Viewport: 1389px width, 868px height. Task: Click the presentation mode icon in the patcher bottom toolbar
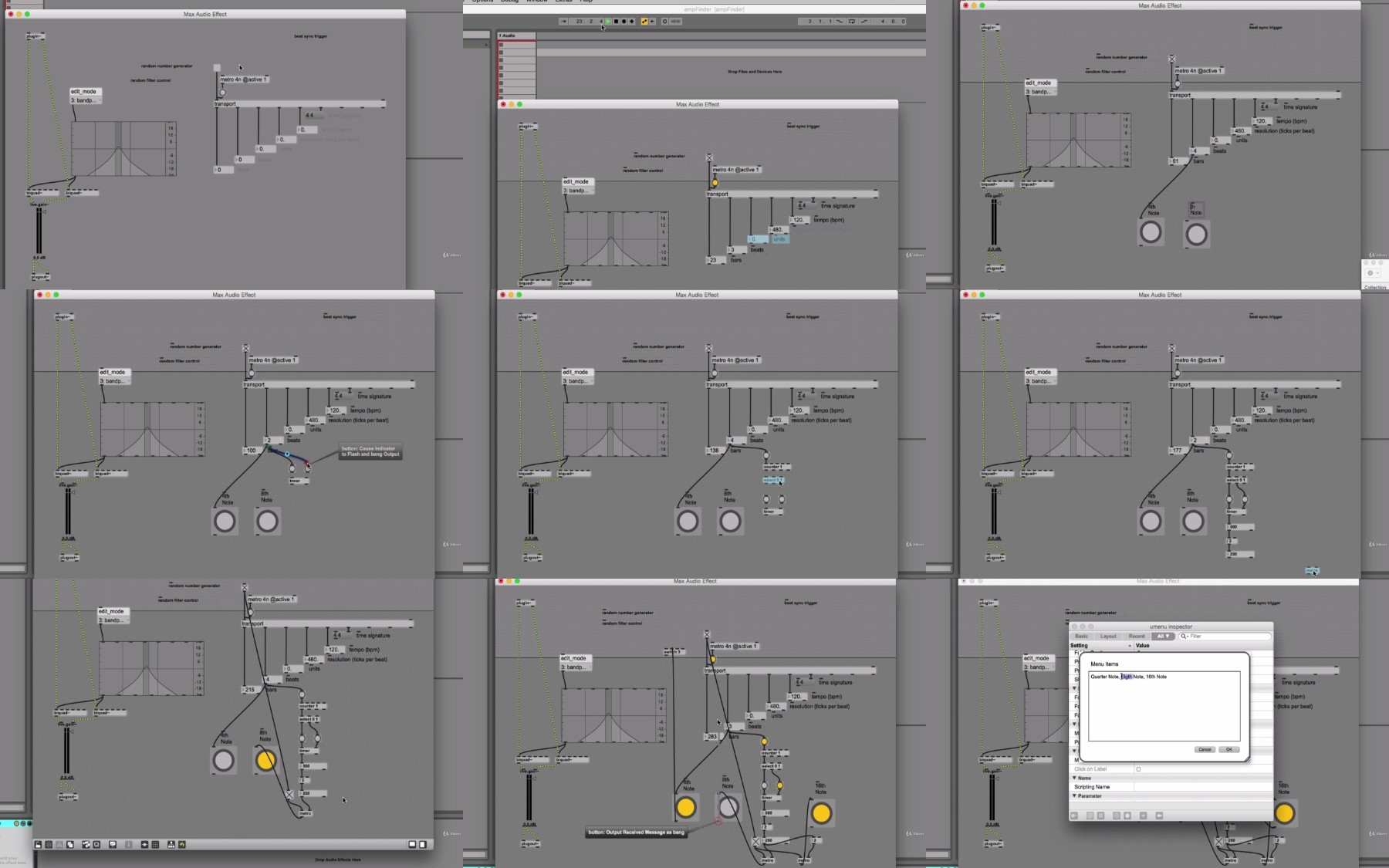(x=113, y=844)
